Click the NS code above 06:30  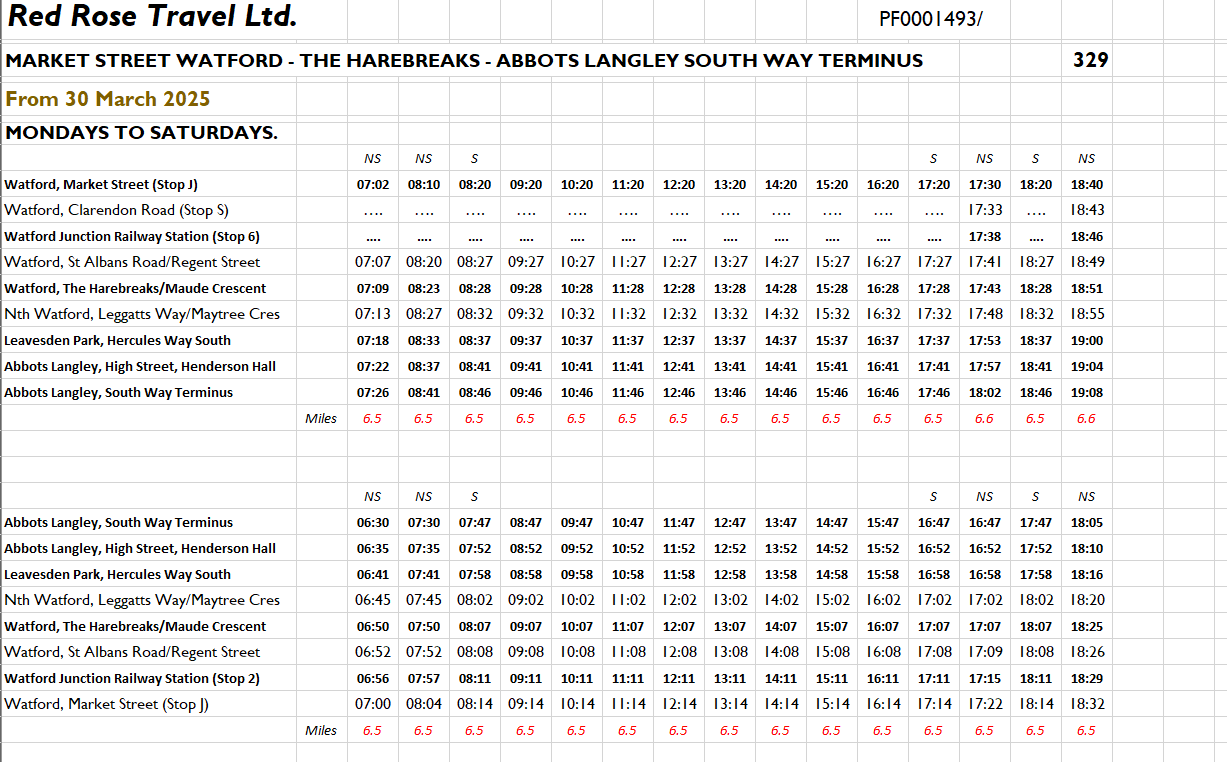(x=372, y=497)
